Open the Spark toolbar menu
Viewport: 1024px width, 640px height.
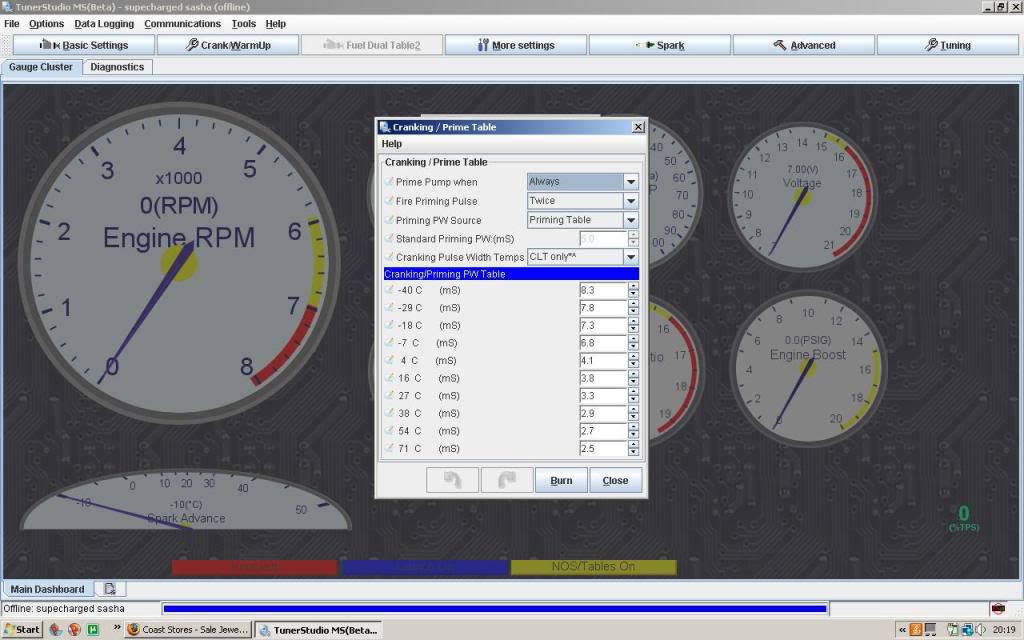[660, 45]
